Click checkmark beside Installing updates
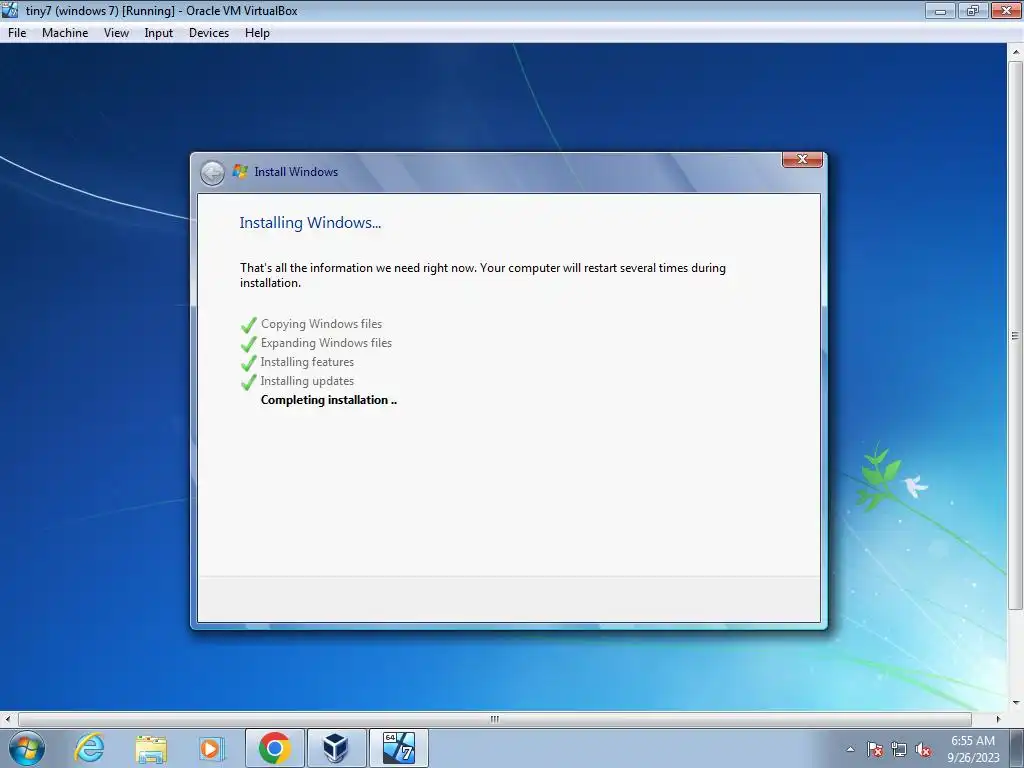The image size is (1024, 768). click(x=249, y=381)
